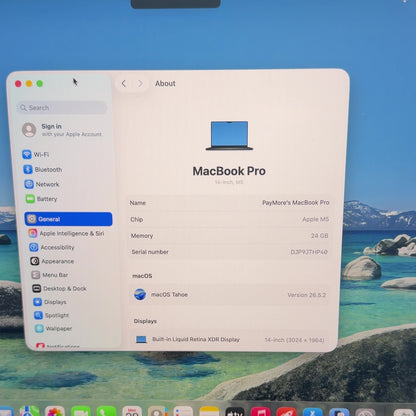416x416 pixels.
Task: Click the MacBook Pro title text
Action: click(x=229, y=171)
